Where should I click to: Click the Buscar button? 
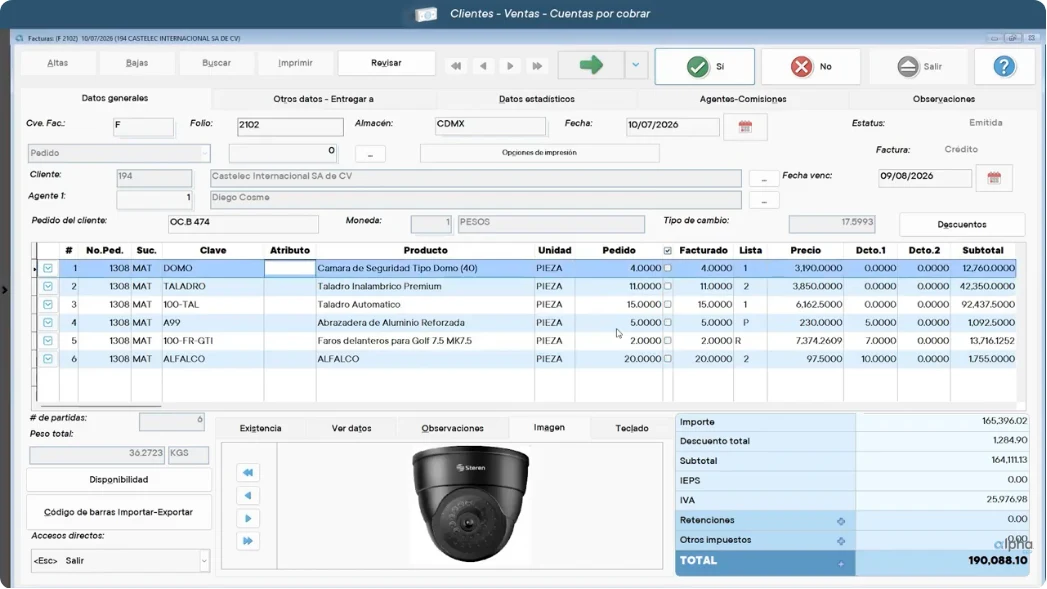(x=216, y=63)
